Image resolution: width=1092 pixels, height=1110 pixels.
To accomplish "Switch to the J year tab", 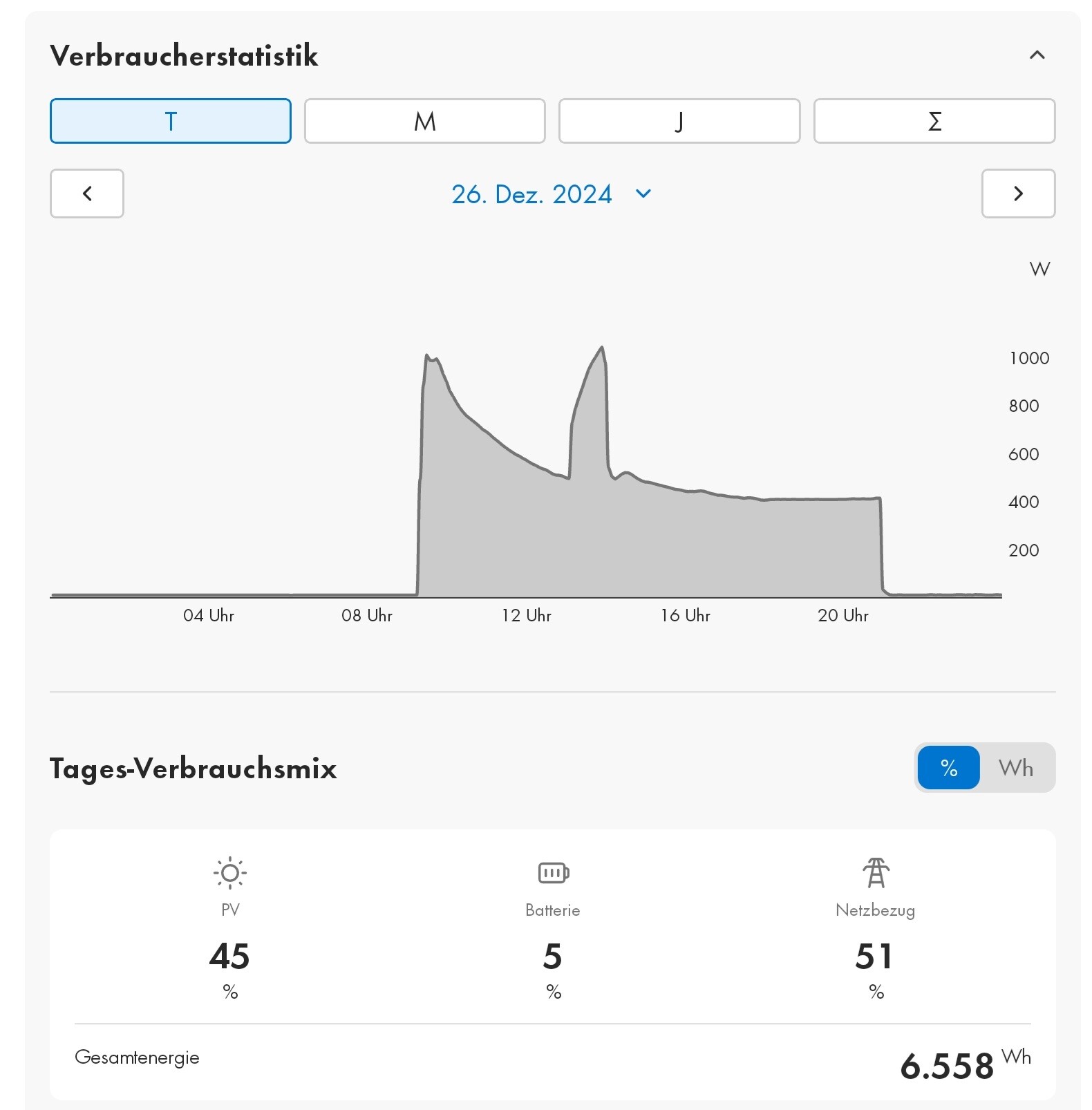I will (x=679, y=121).
